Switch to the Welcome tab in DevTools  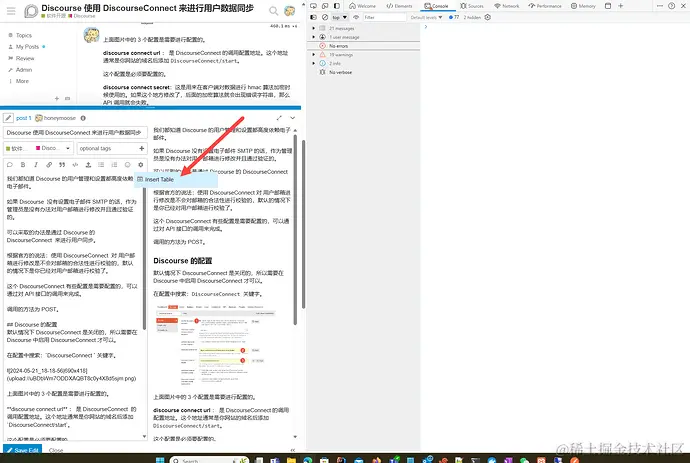(x=363, y=6)
